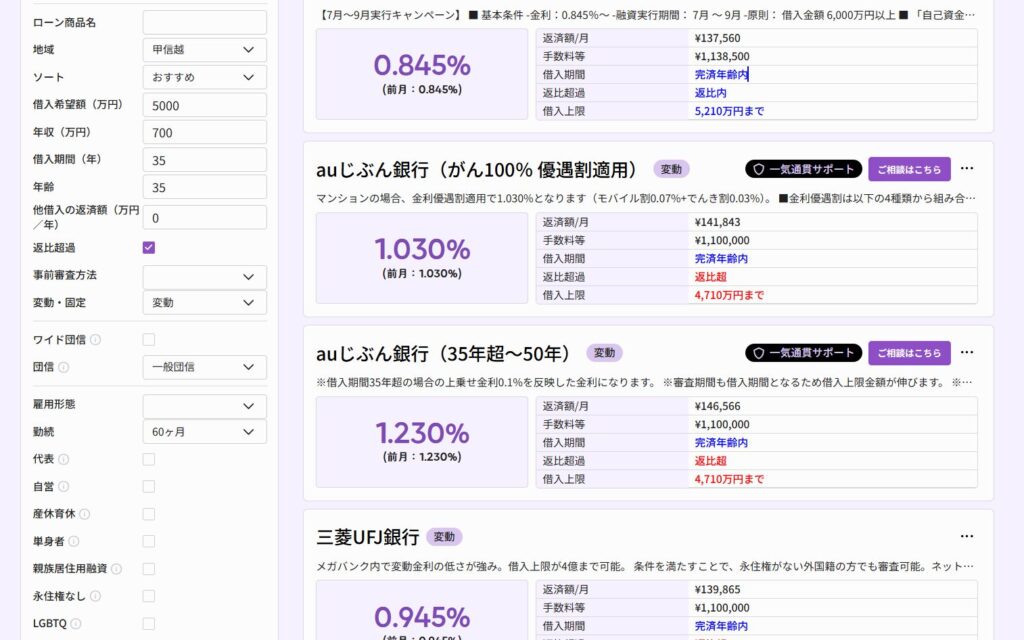Viewport: 1024px width, 640px height.
Task: Click the 変動 tag beside 35年超〜50年 title
Action: tap(604, 353)
